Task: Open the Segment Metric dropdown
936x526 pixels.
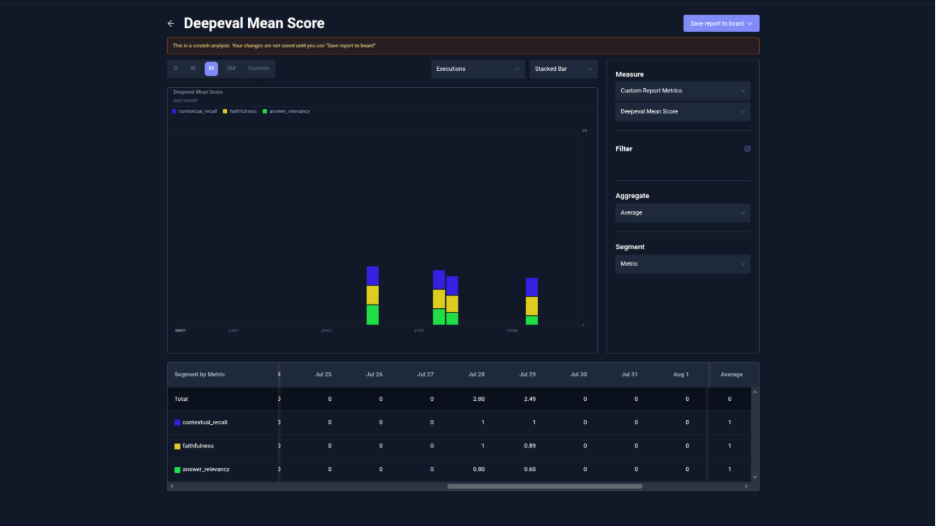Action: click(682, 264)
